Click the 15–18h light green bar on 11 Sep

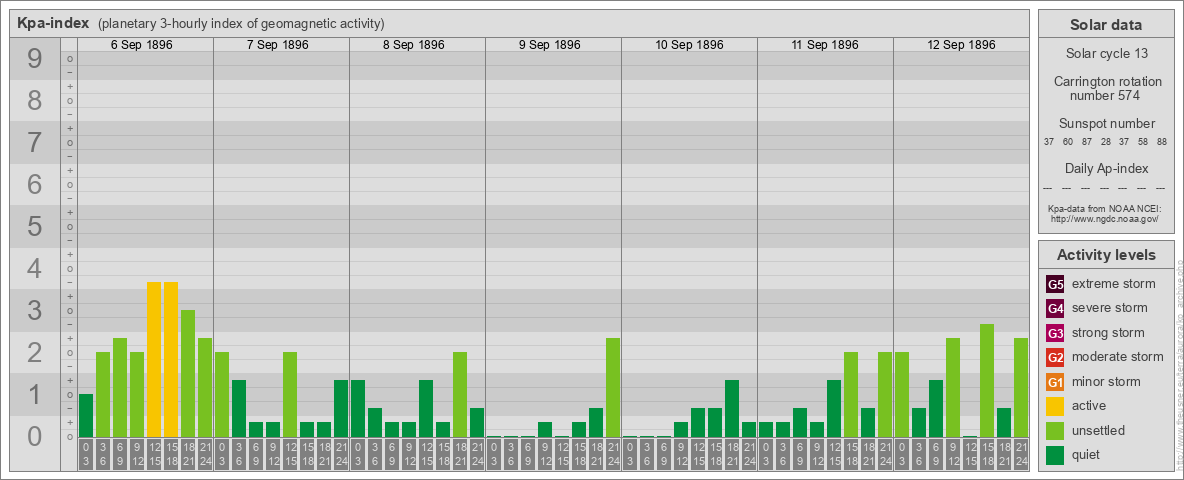click(x=851, y=395)
